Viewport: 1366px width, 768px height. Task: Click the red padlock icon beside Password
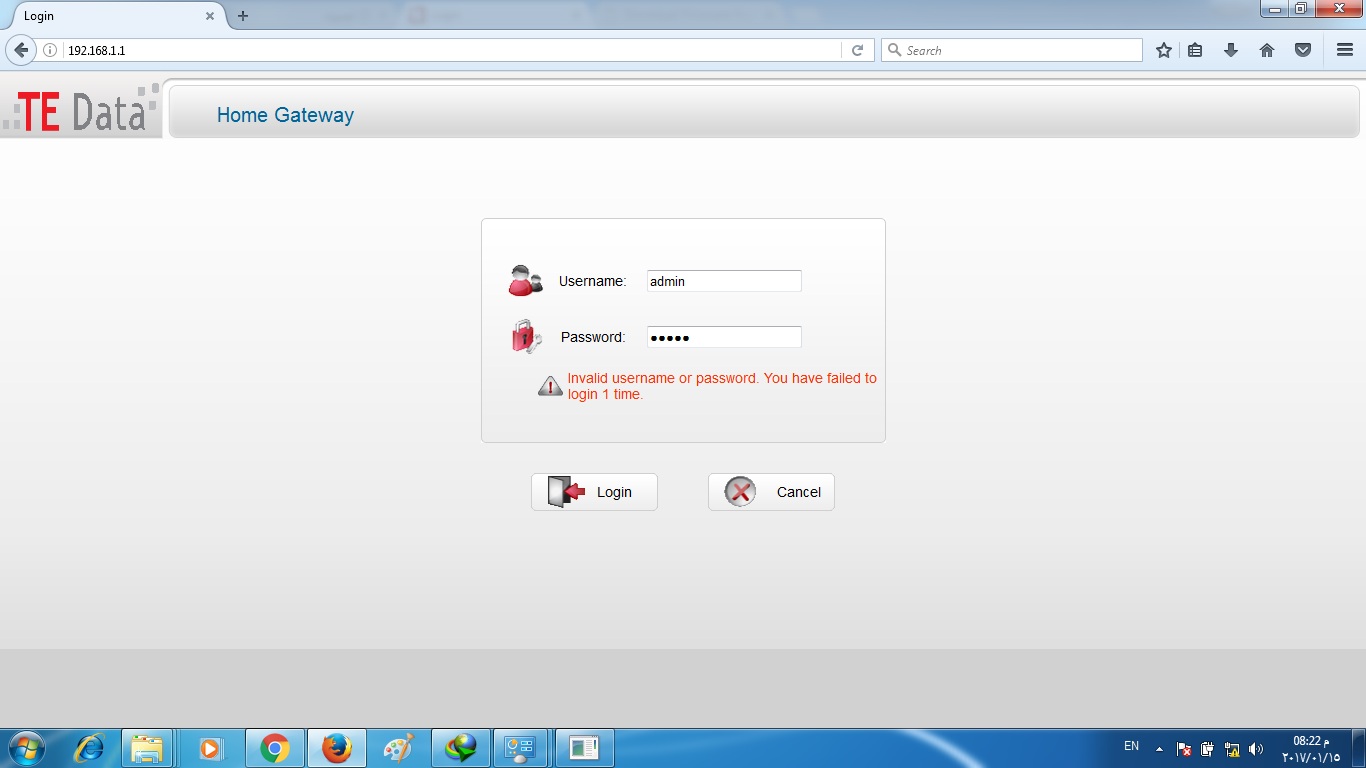526,337
